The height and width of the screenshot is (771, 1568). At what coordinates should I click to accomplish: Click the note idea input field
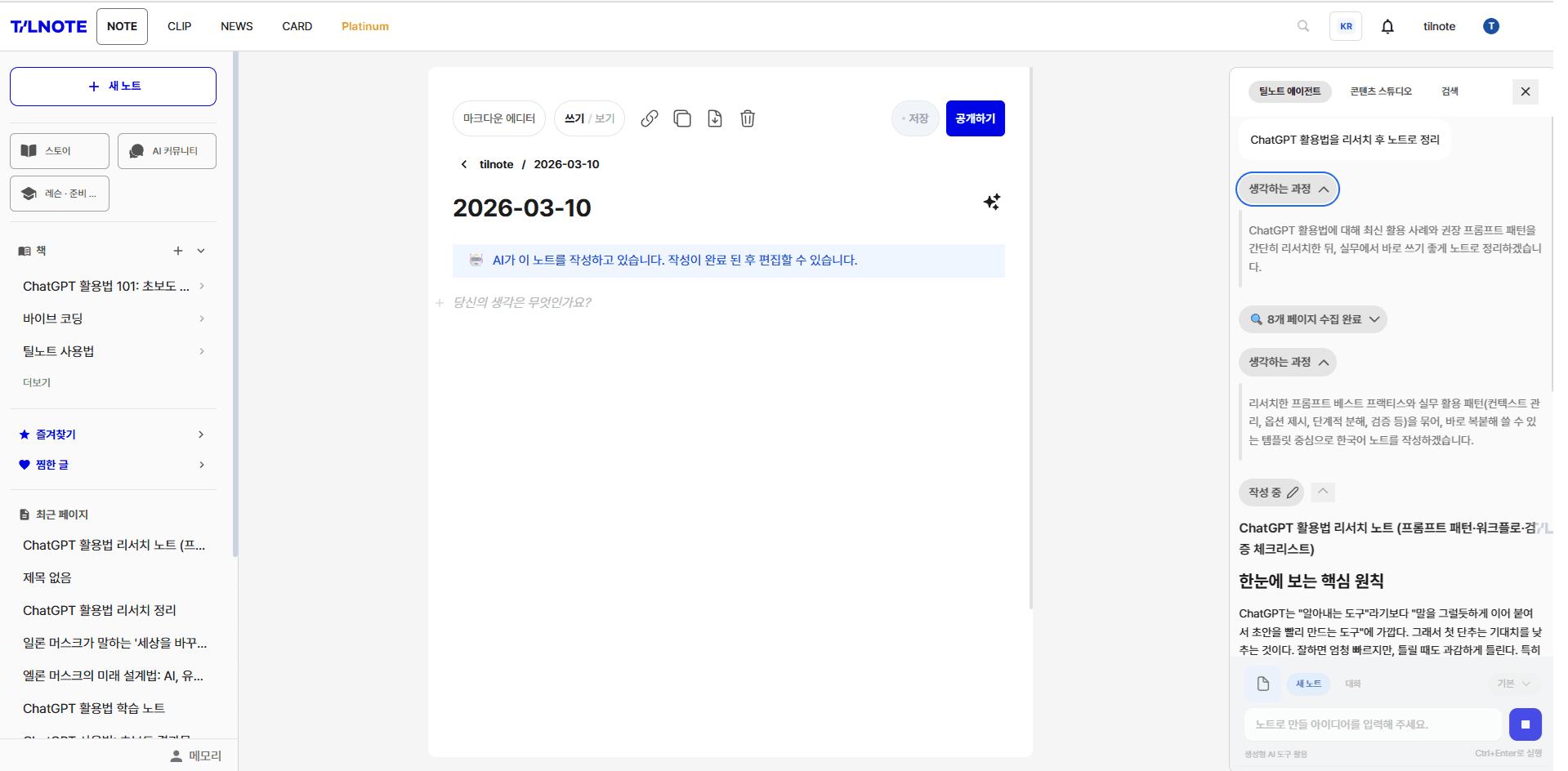1373,724
